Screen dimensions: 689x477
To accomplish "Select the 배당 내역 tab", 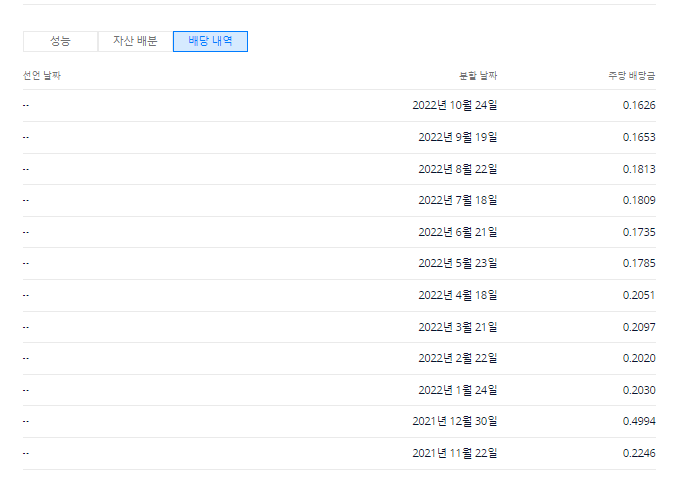I will click(210, 41).
